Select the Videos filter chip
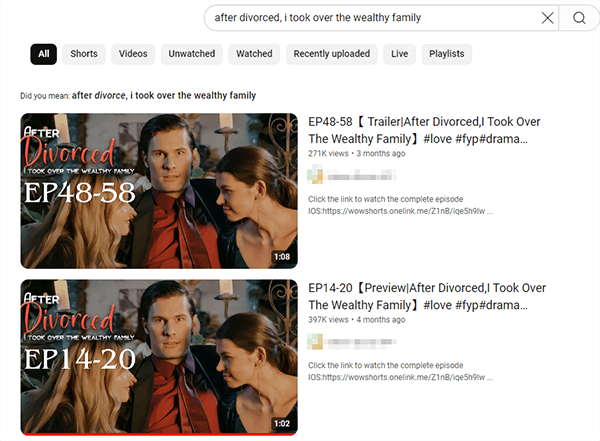600x441 pixels. pyautogui.click(x=133, y=54)
